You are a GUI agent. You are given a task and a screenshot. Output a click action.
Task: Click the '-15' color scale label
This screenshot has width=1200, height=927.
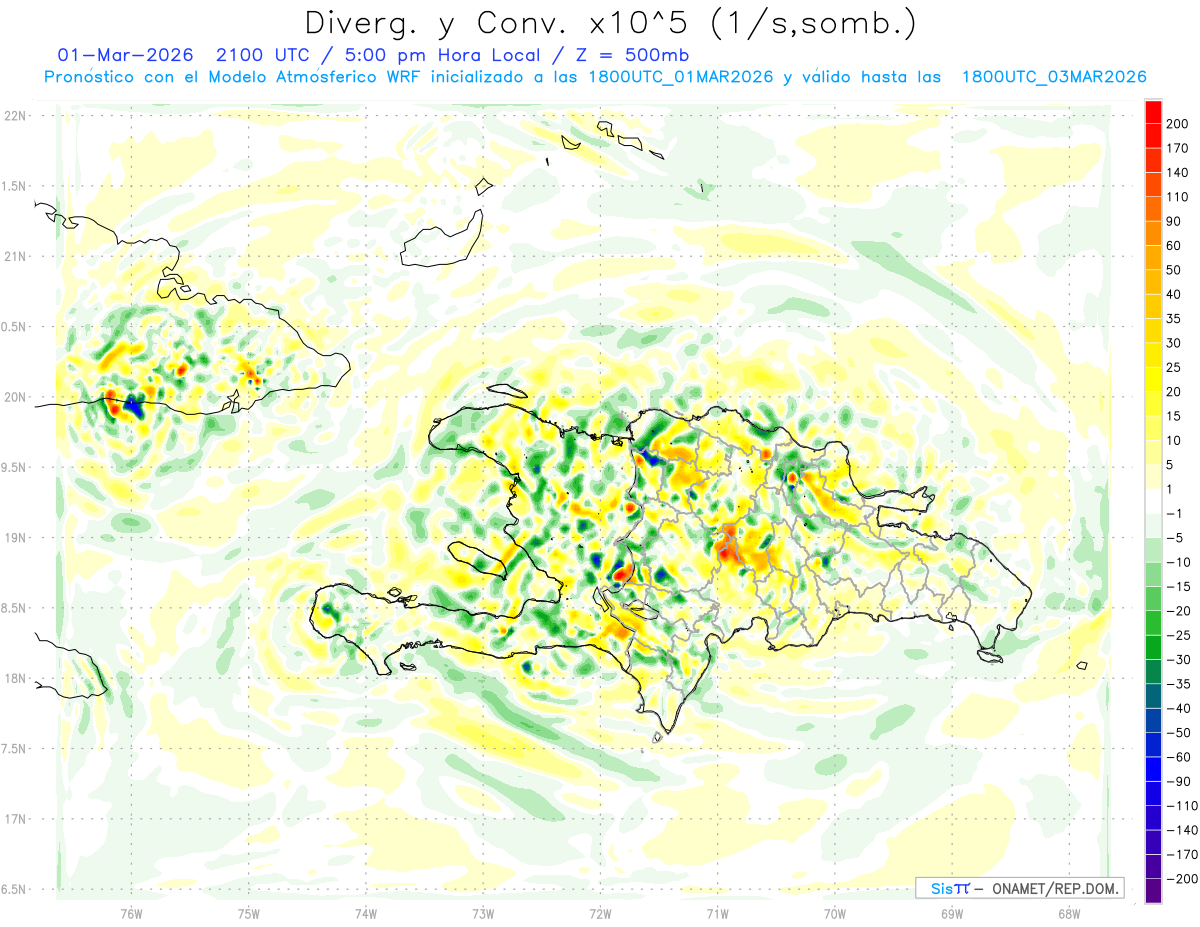point(1177,586)
